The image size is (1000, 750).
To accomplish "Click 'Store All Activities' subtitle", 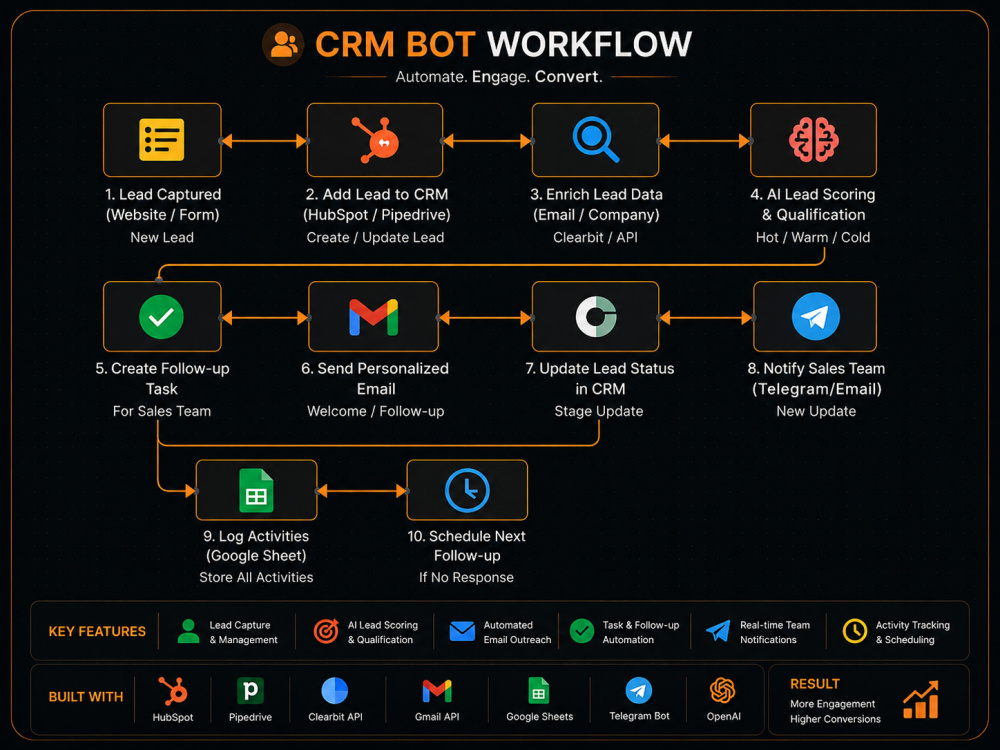I will [256, 577].
